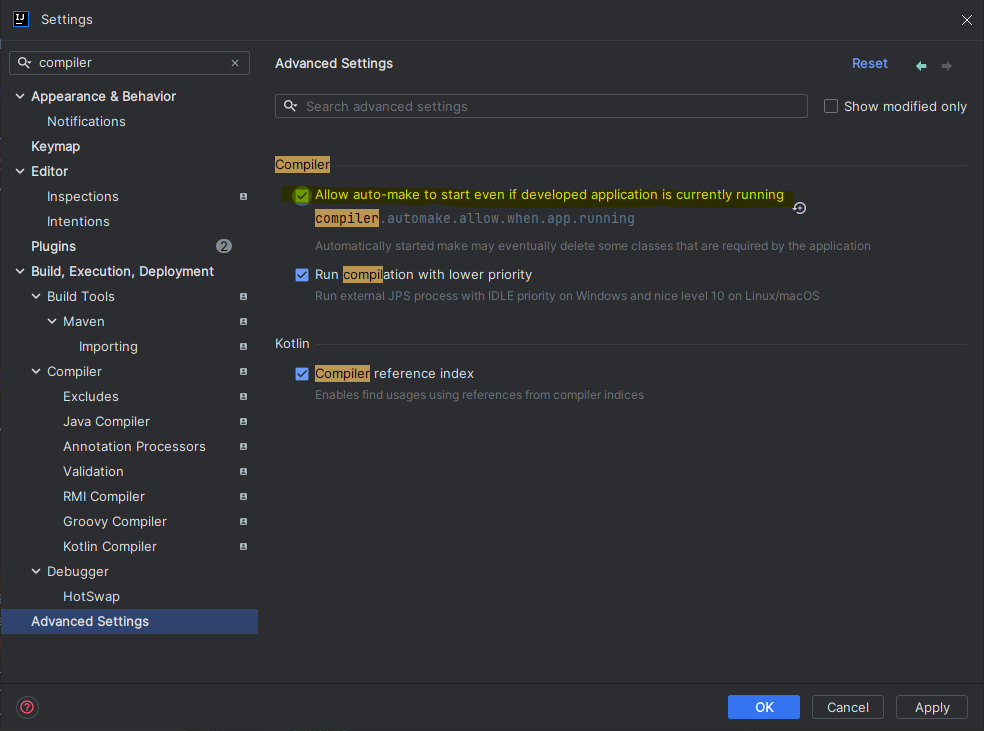The width and height of the screenshot is (984, 731).
Task: Click the Kotlin section heading
Action: click(292, 343)
